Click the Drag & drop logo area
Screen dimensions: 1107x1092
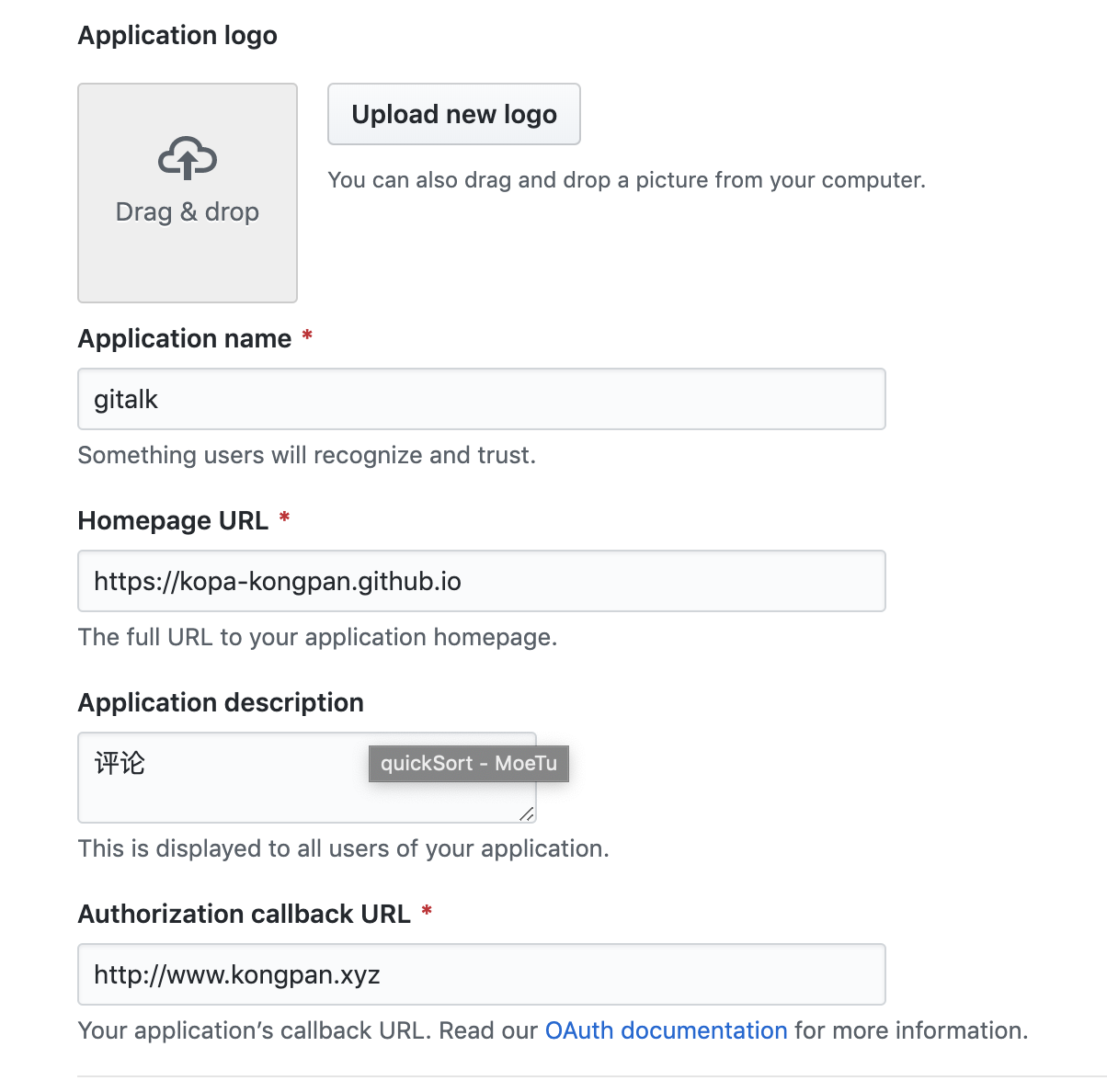[x=187, y=192]
